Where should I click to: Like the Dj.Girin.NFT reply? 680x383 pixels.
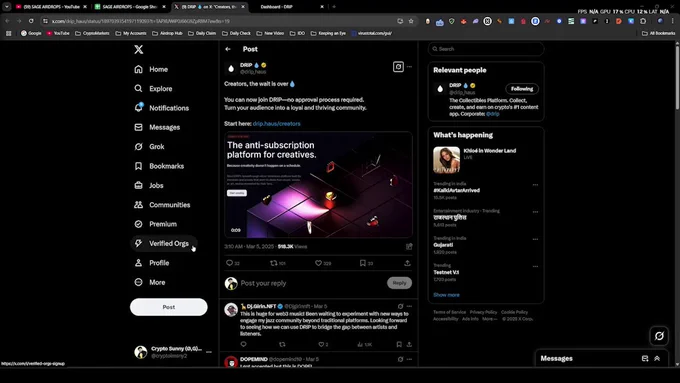pos(321,344)
